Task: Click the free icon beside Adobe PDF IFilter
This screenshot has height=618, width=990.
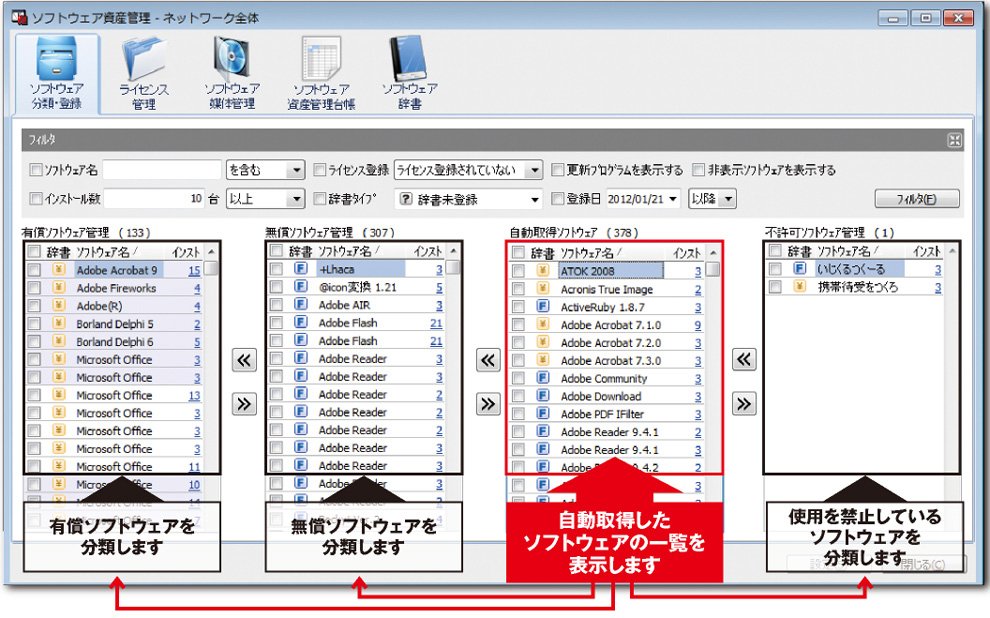Action: (542, 413)
